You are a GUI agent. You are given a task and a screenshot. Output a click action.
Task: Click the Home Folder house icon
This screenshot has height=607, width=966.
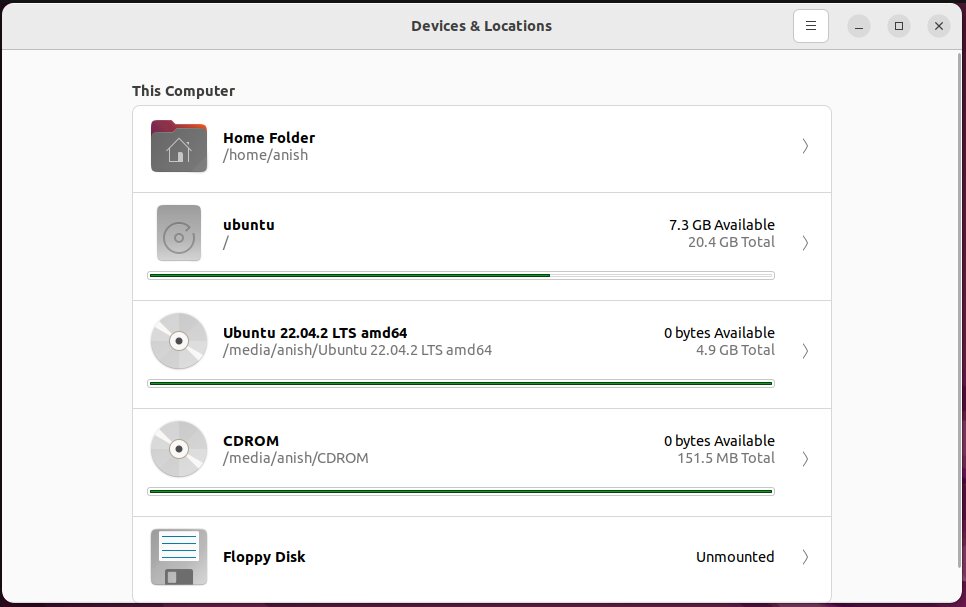click(x=179, y=146)
